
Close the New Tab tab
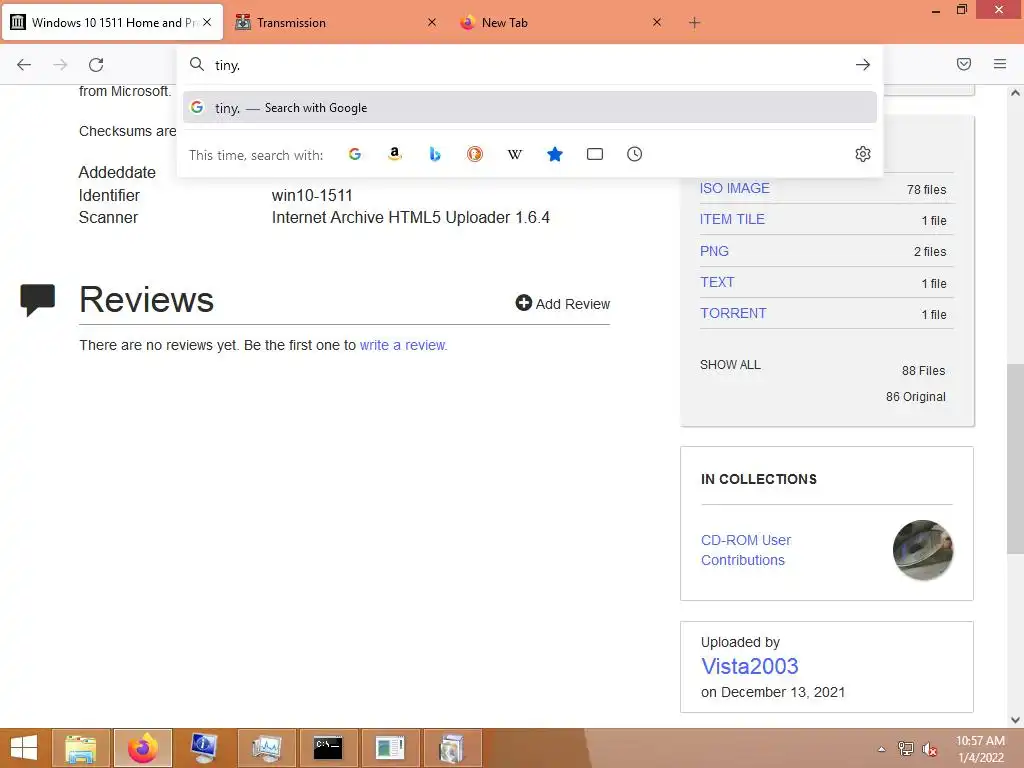coord(657,22)
